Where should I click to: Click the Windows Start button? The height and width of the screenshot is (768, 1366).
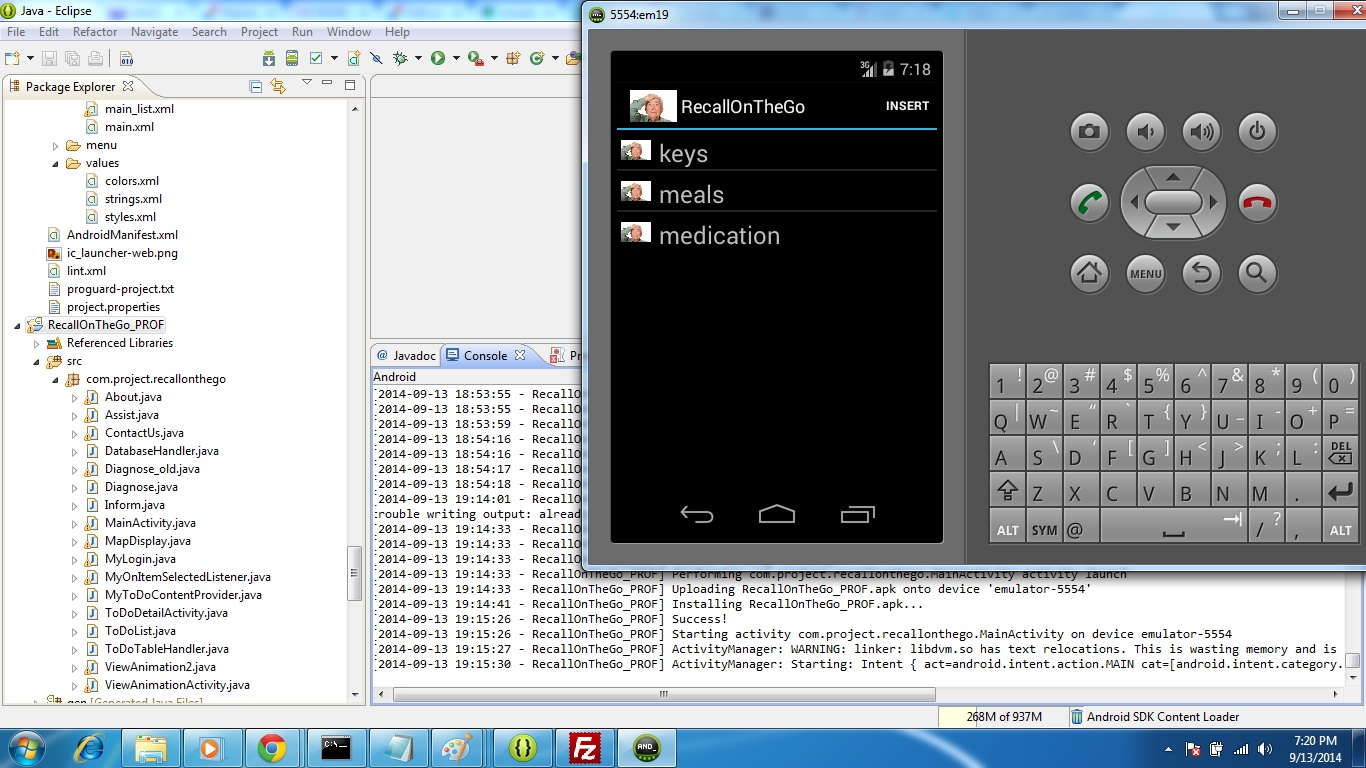25,748
